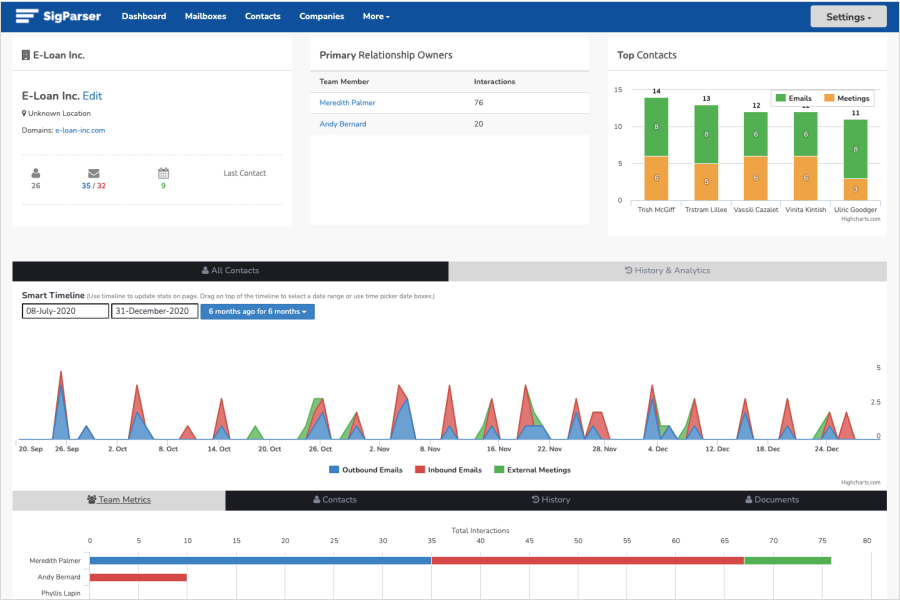Click Vassili Cazalet's orange meetings bar segment
This screenshot has width=900, height=600.
(755, 179)
